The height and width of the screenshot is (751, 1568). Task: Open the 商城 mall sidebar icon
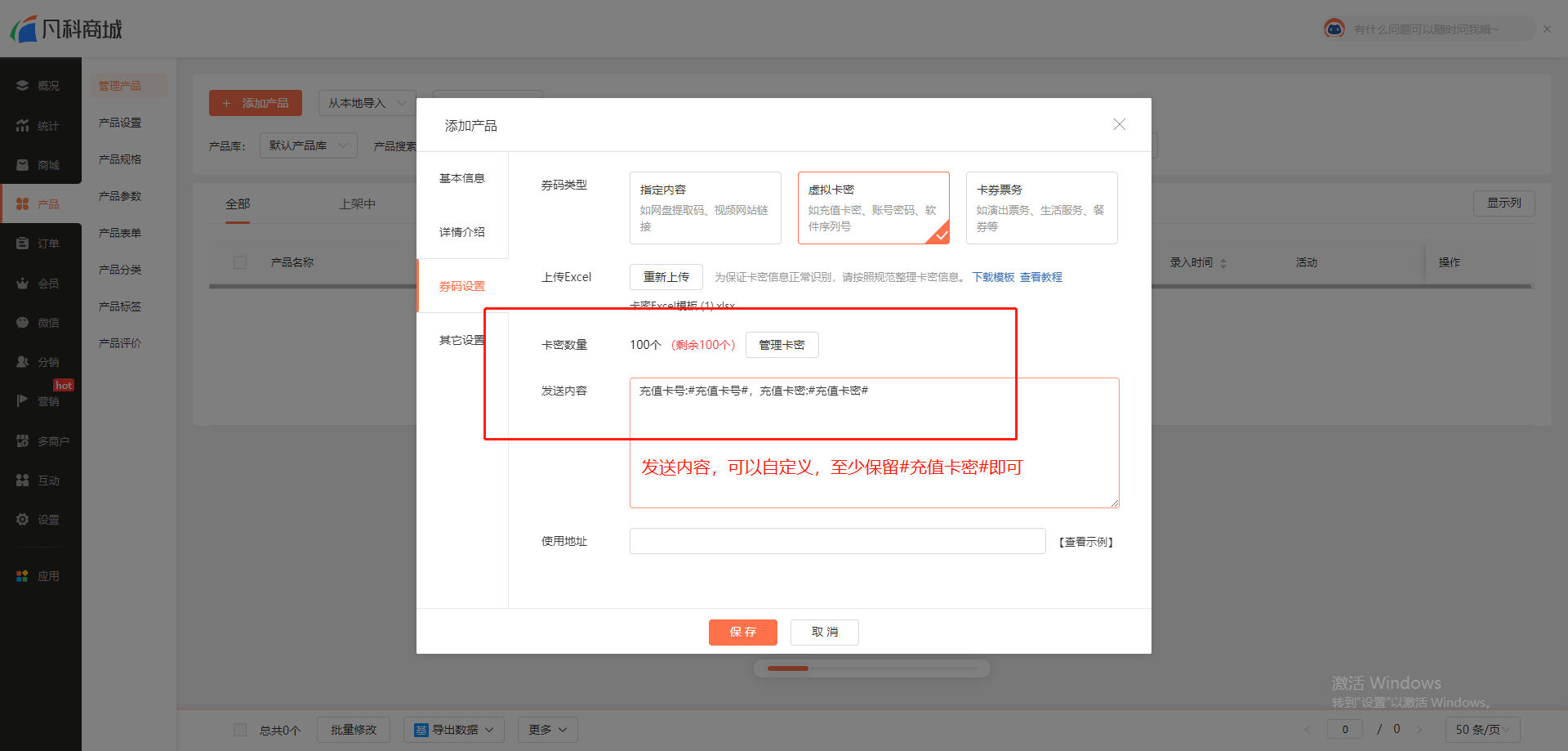click(23, 165)
